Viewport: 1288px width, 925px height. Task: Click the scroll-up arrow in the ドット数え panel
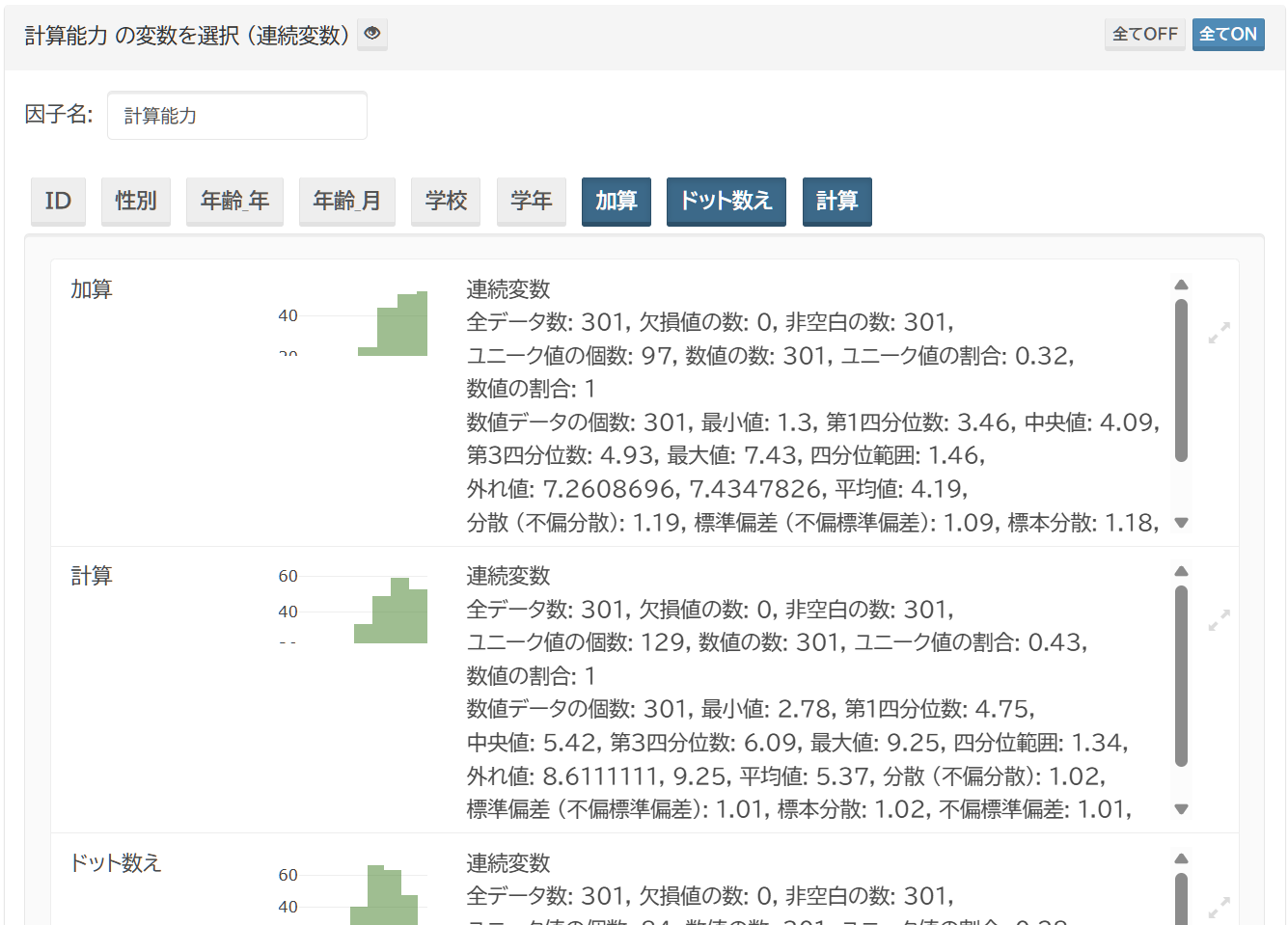[1181, 857]
